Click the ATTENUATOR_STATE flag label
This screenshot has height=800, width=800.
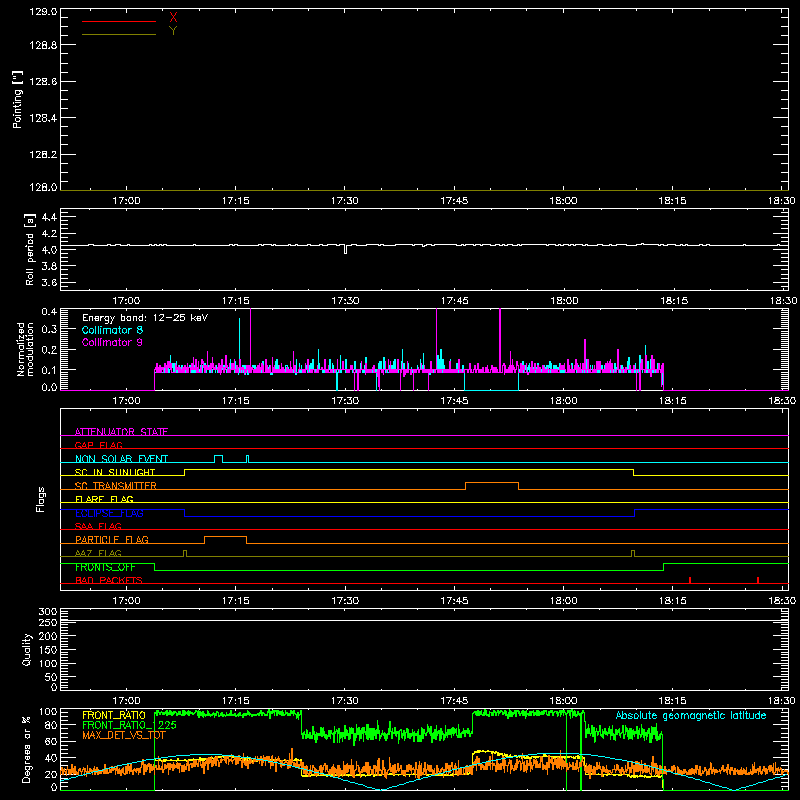point(121,432)
